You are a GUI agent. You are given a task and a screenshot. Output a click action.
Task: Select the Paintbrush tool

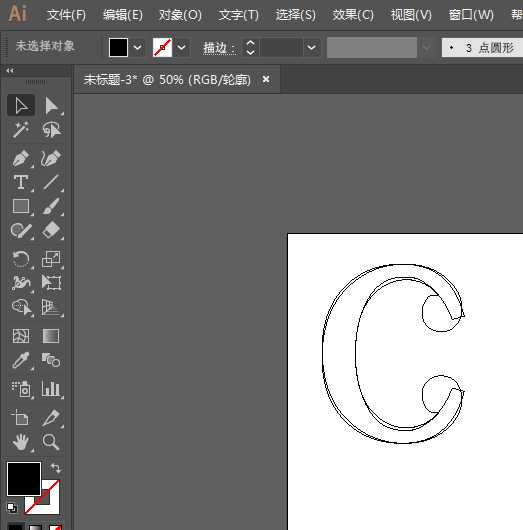pyautogui.click(x=51, y=206)
